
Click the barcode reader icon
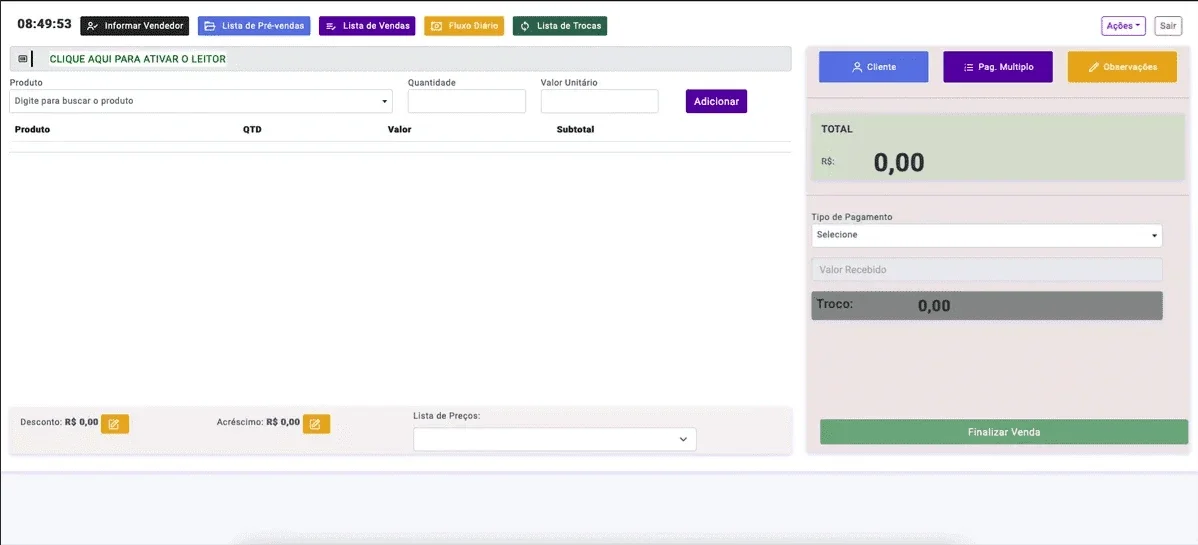coord(22,59)
